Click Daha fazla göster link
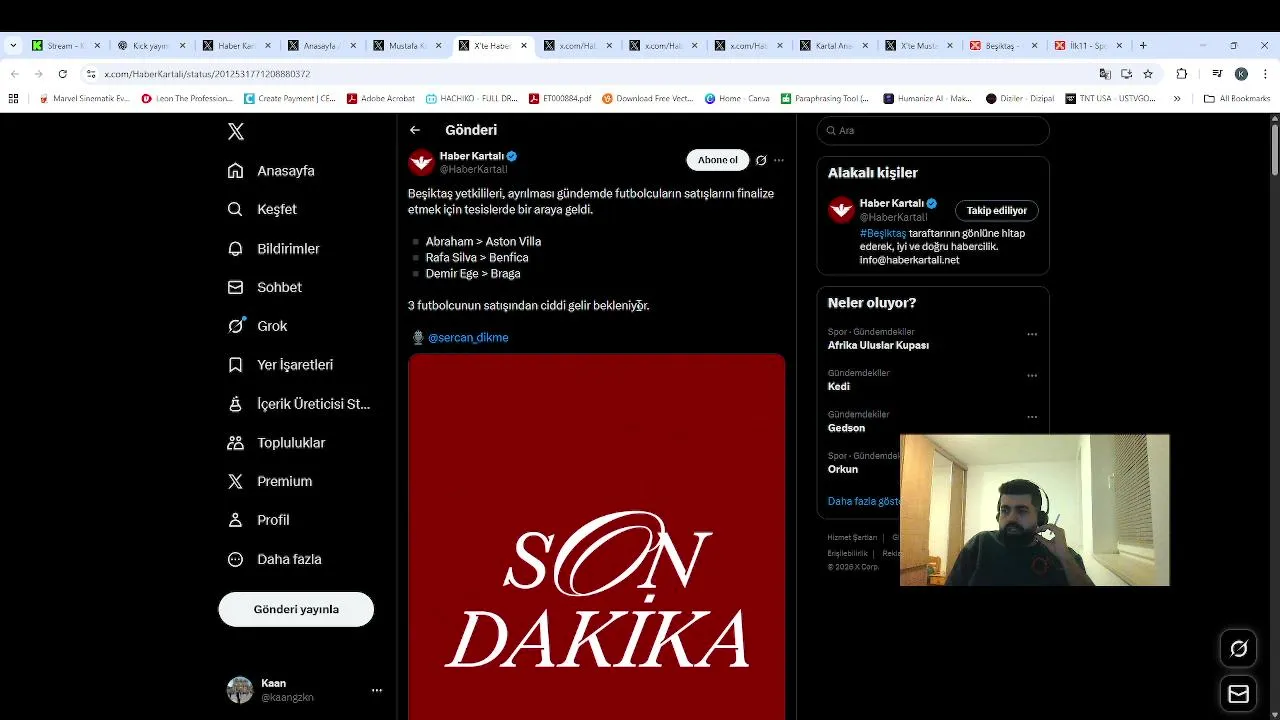 click(864, 501)
